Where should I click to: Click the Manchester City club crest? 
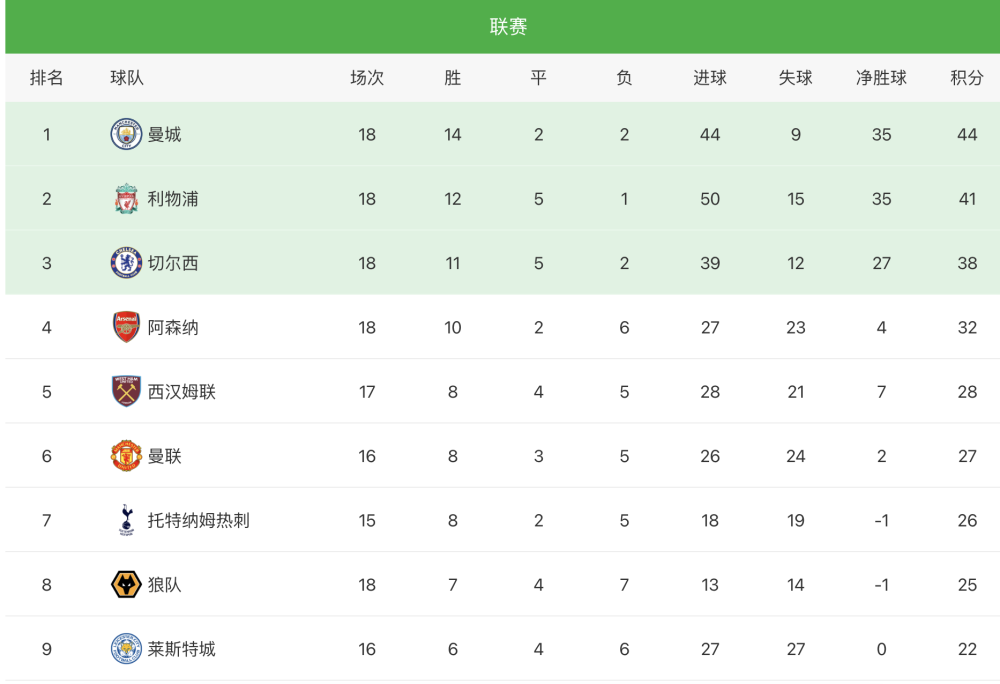pos(126,135)
